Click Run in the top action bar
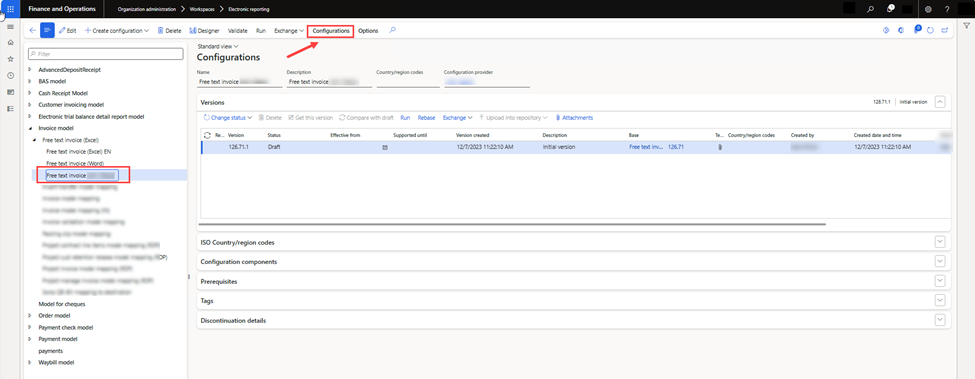The height and width of the screenshot is (379, 975). [261, 30]
